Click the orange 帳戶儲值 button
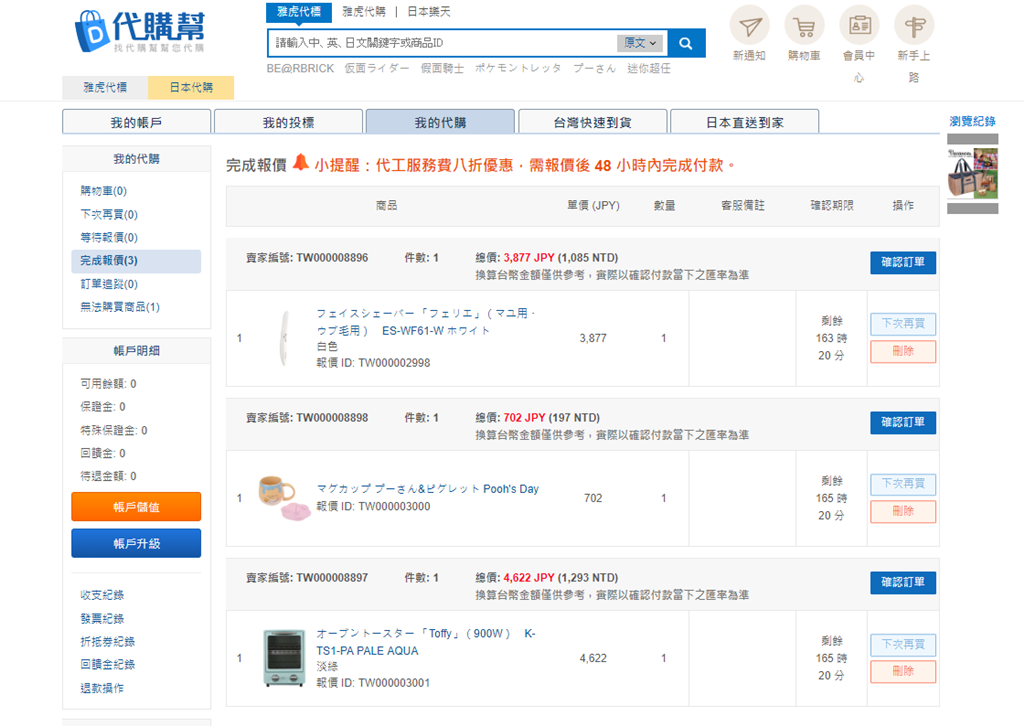This screenshot has width=1024, height=726. [136, 507]
